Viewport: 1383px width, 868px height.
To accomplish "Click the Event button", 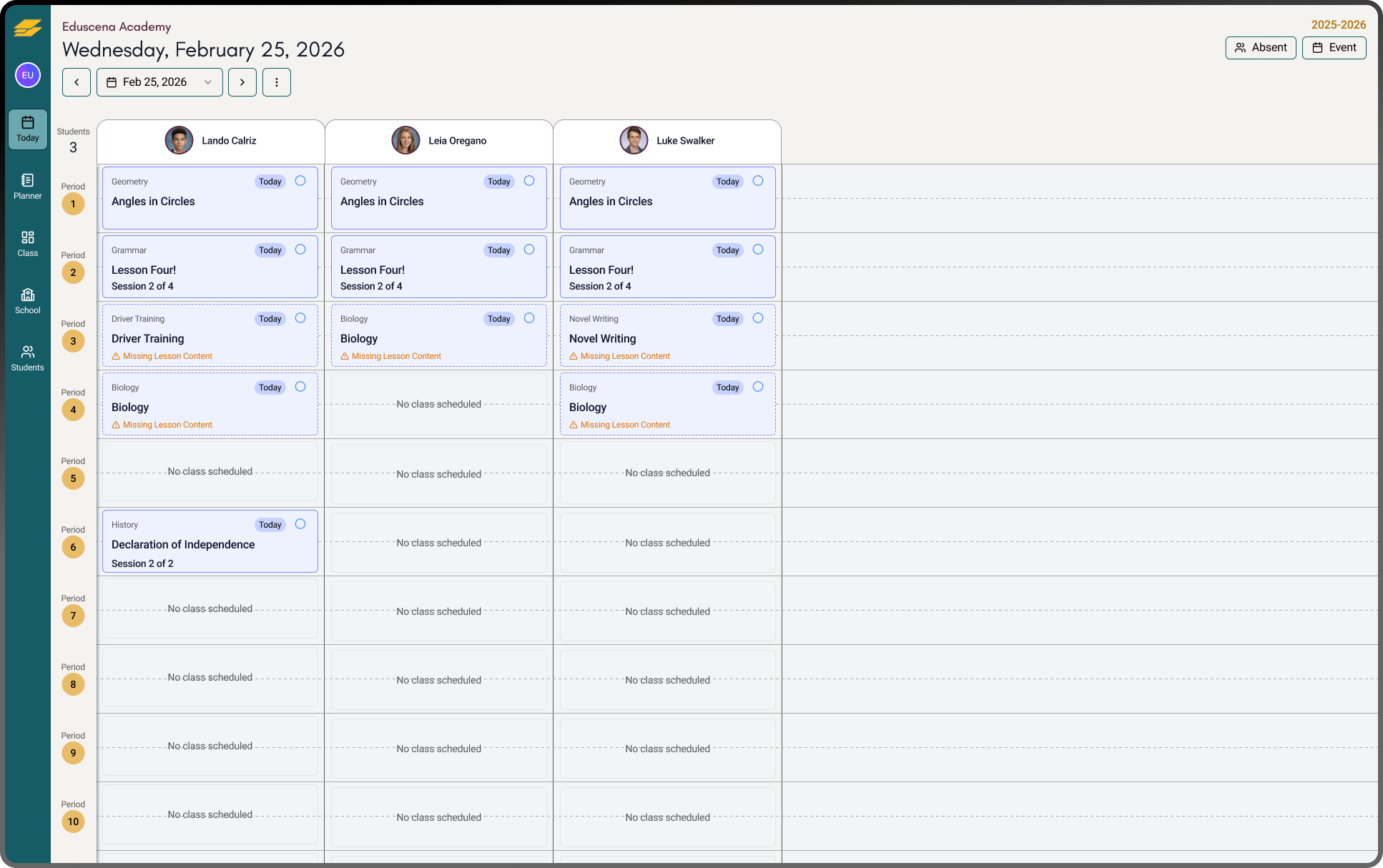I will pos(1334,48).
